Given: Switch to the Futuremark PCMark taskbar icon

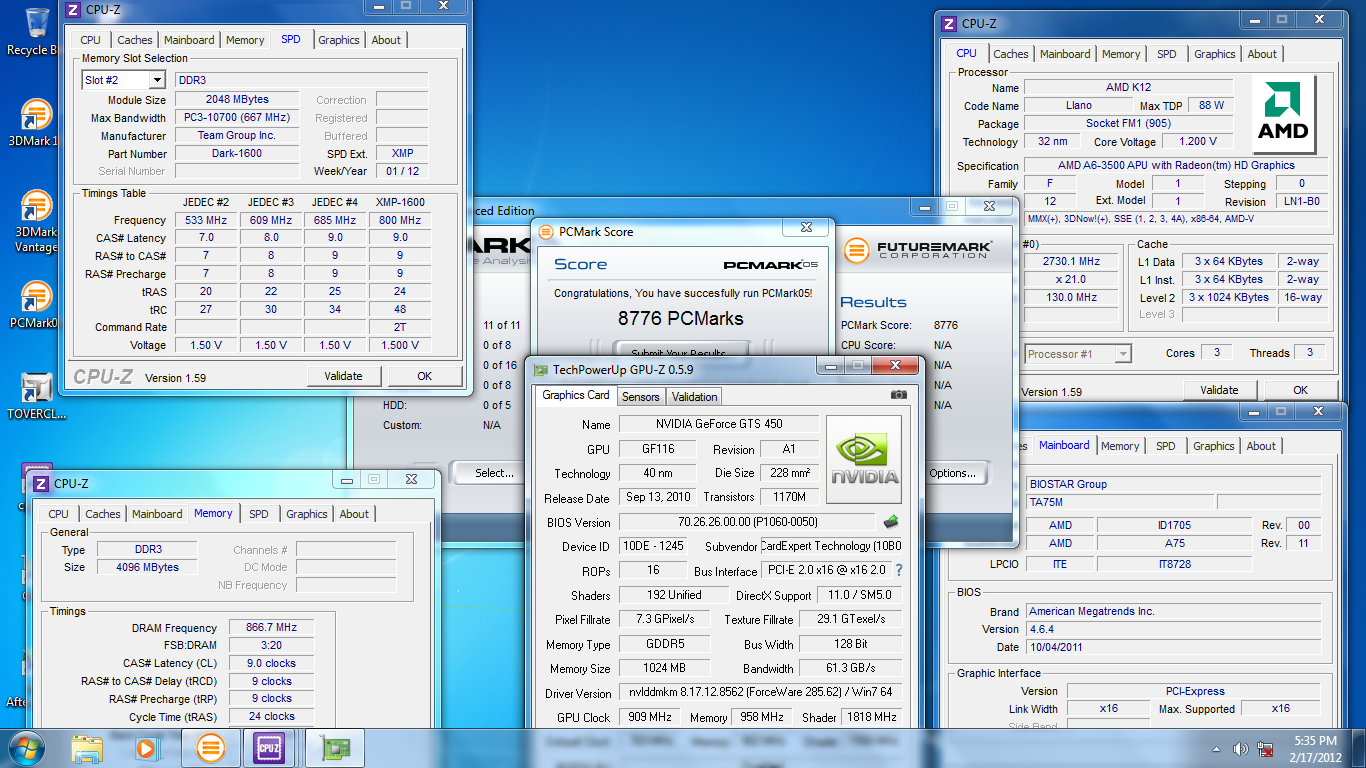Looking at the screenshot, I should click(x=210, y=747).
